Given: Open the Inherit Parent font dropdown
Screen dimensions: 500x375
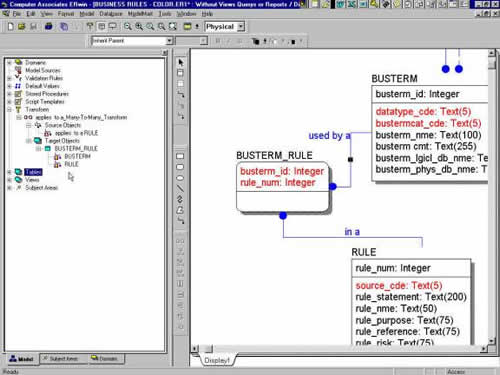Looking at the screenshot, I should (x=169, y=41).
